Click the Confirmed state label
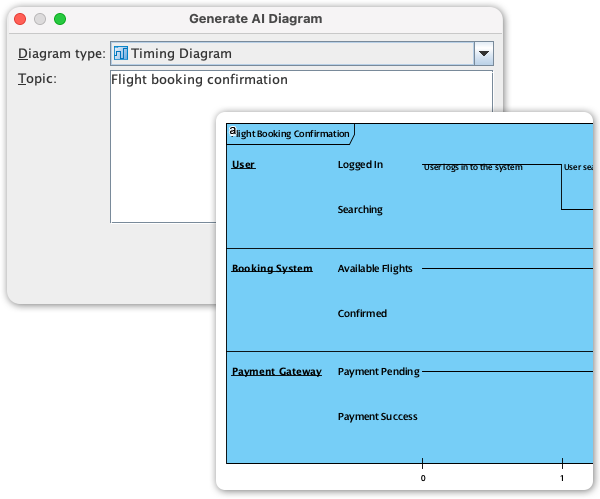 [x=362, y=313]
